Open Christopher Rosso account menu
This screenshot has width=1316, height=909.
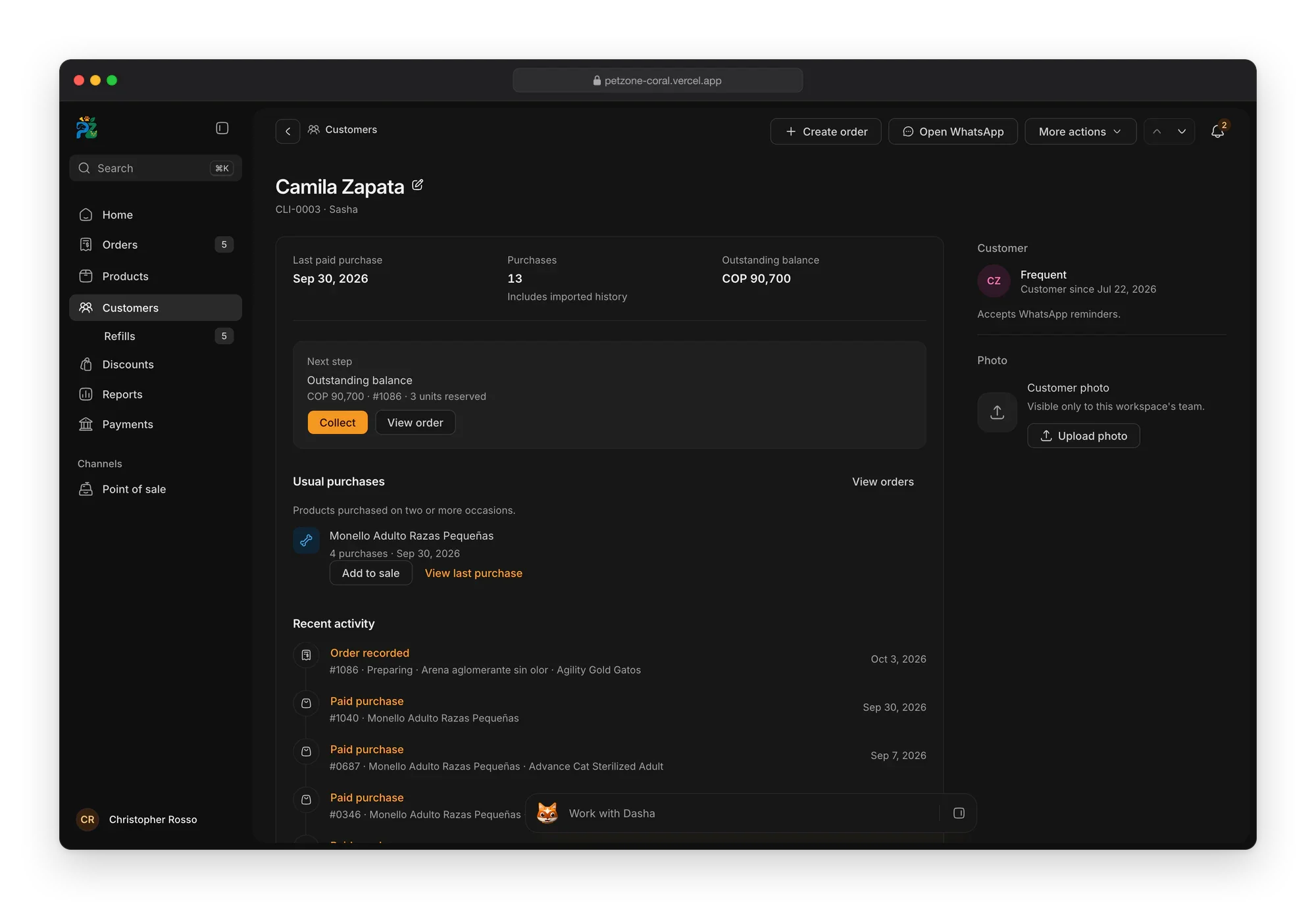point(138,820)
